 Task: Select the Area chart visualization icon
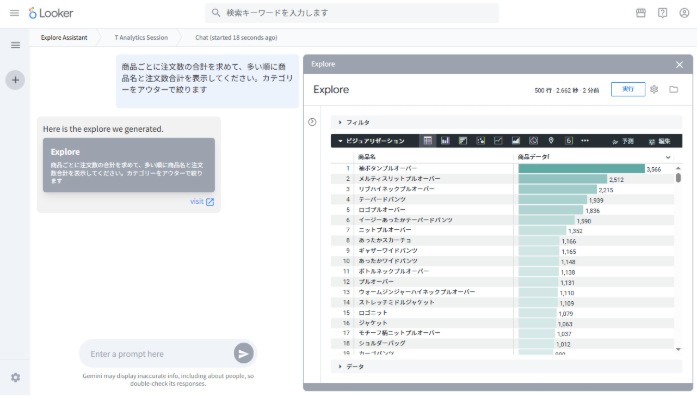click(x=516, y=141)
